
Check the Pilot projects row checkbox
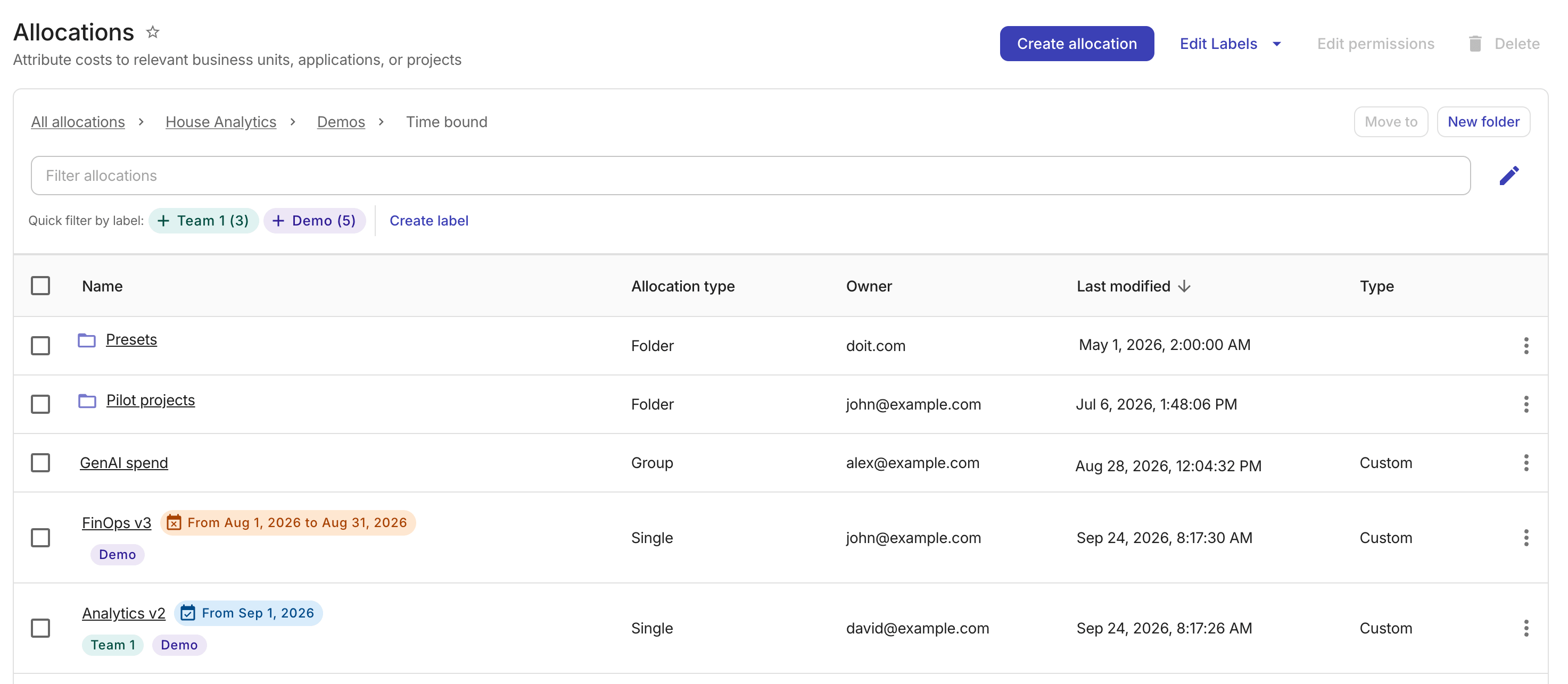[40, 404]
